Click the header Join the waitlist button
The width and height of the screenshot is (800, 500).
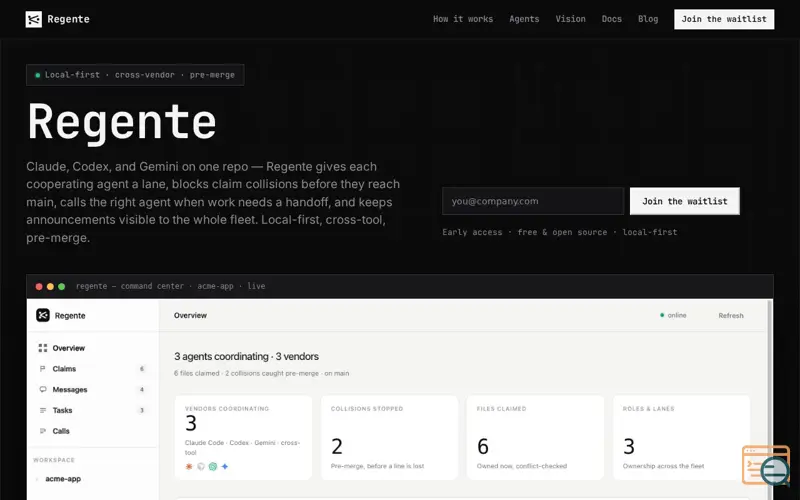tap(724, 19)
